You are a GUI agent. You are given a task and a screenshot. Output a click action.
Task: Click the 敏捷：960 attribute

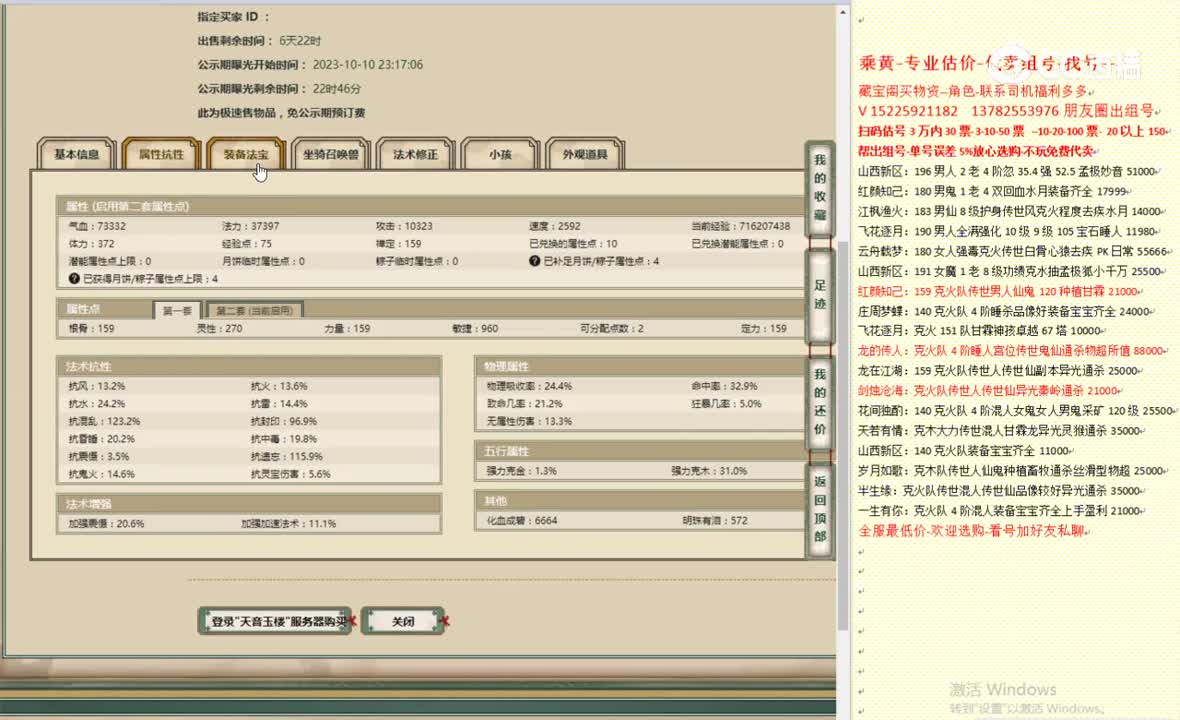coord(475,329)
